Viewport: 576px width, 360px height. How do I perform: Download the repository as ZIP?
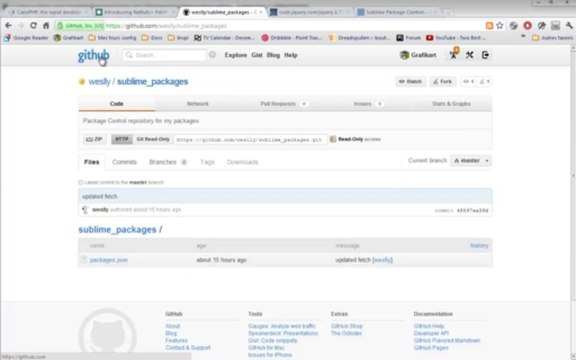pos(94,139)
